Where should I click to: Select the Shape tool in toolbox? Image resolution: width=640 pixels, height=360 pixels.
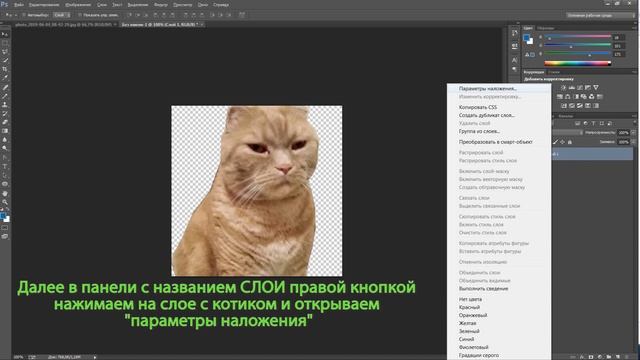tap(5, 184)
